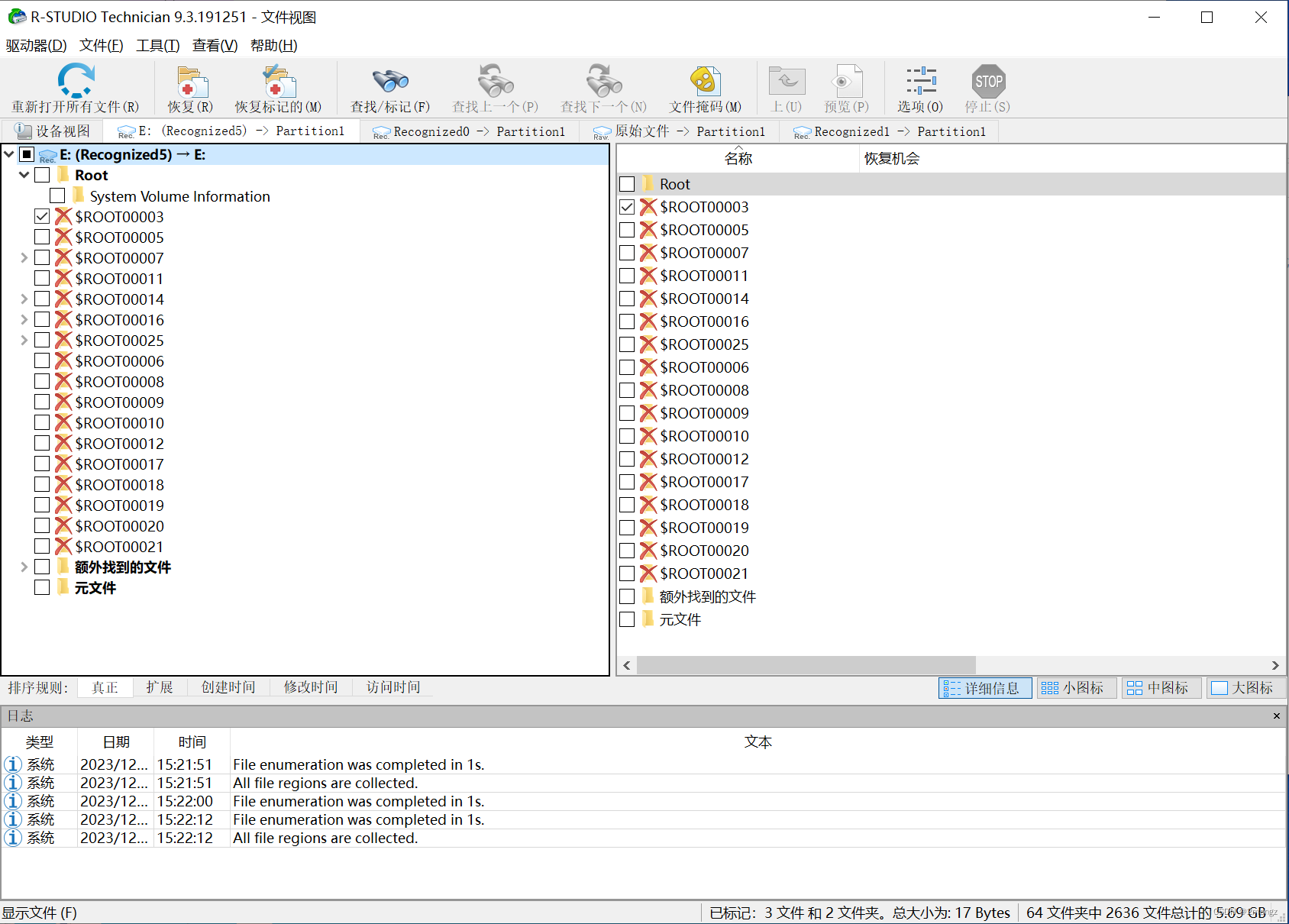Open the File Mask (文件掩码) tool
Screen dimensions: 1289x924
coord(705,81)
